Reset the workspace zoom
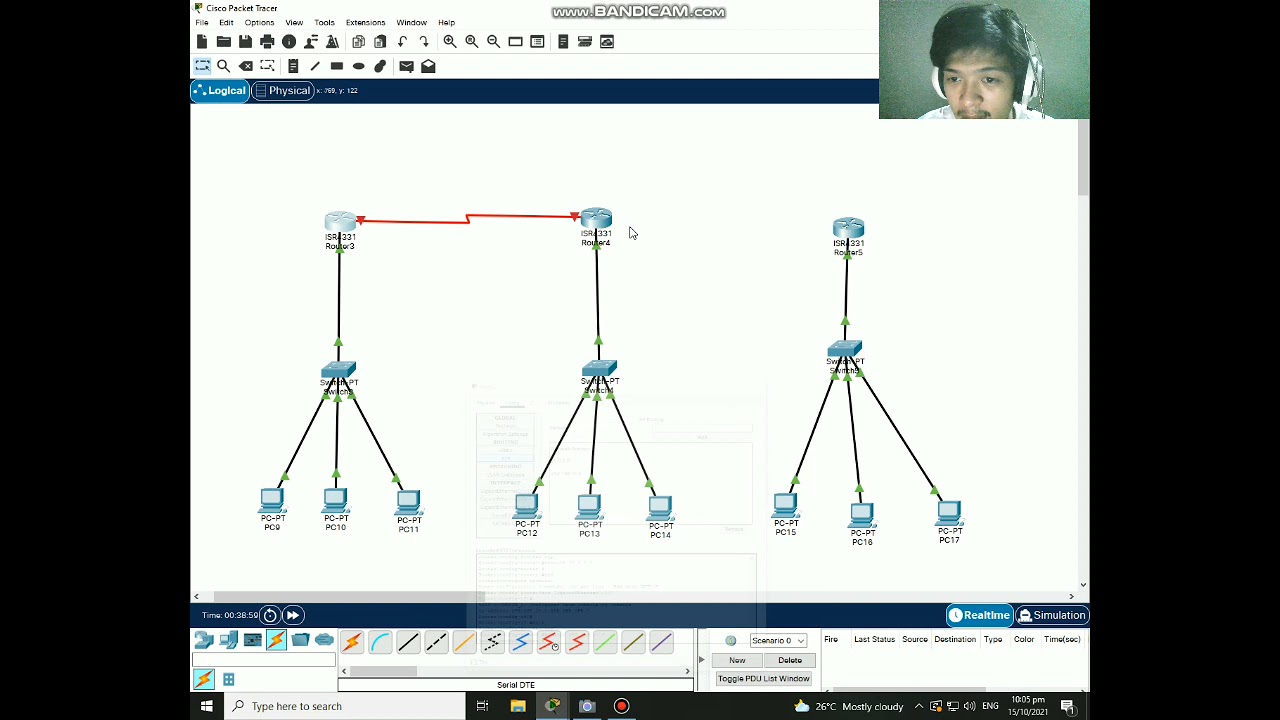 [x=472, y=41]
